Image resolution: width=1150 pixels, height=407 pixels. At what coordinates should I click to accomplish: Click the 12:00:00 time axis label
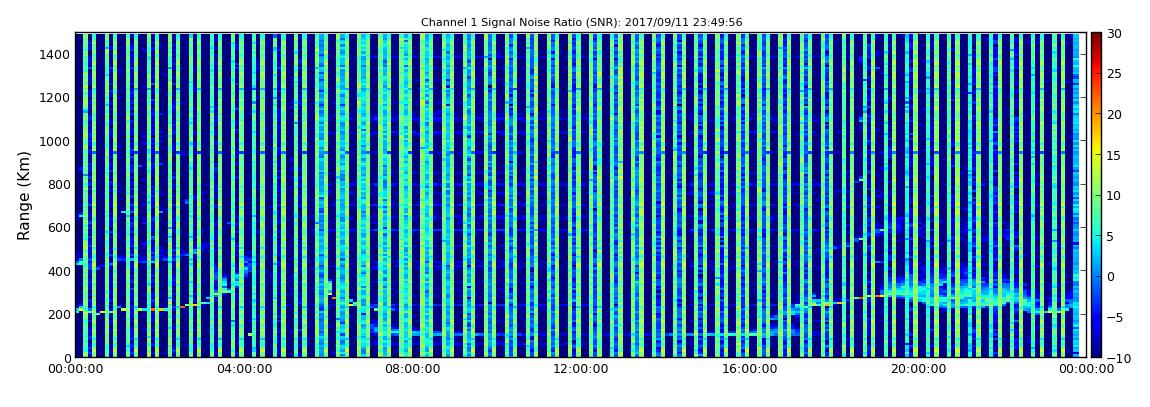(580, 370)
